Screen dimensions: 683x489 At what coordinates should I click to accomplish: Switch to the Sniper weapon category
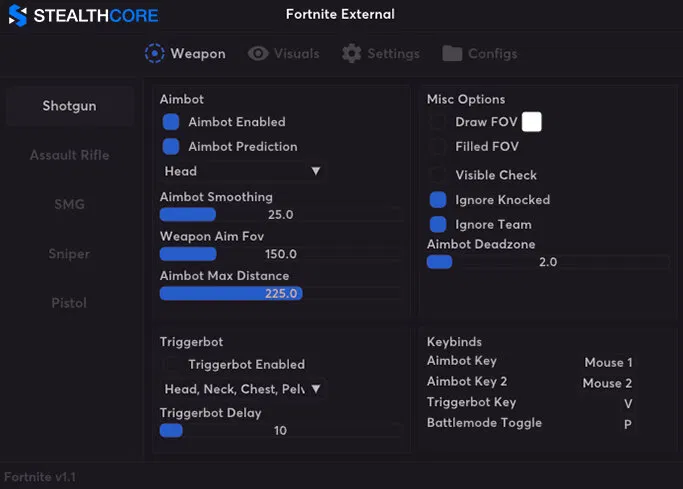[x=69, y=254]
